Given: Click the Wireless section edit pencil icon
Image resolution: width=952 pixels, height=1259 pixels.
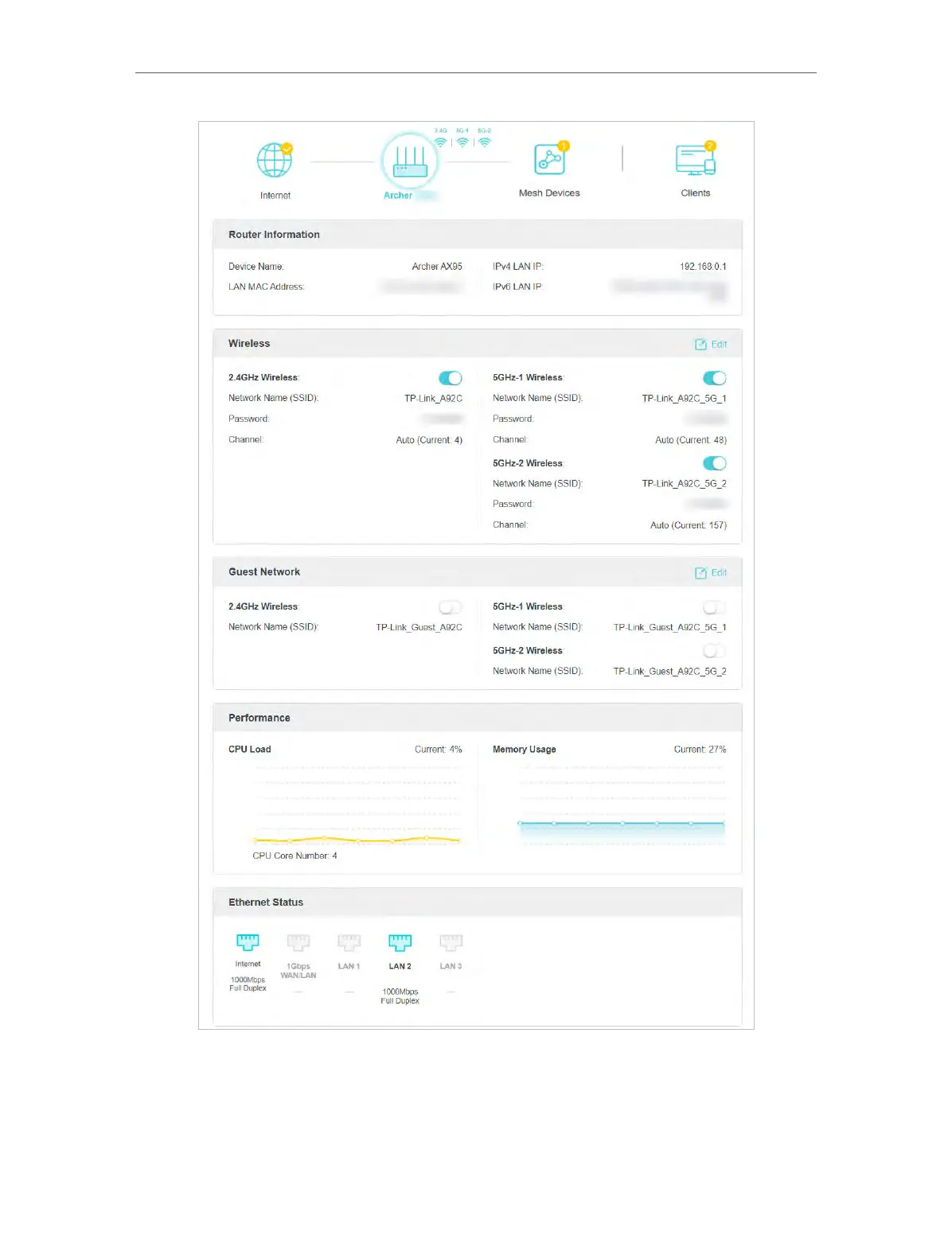Looking at the screenshot, I should pyautogui.click(x=700, y=345).
